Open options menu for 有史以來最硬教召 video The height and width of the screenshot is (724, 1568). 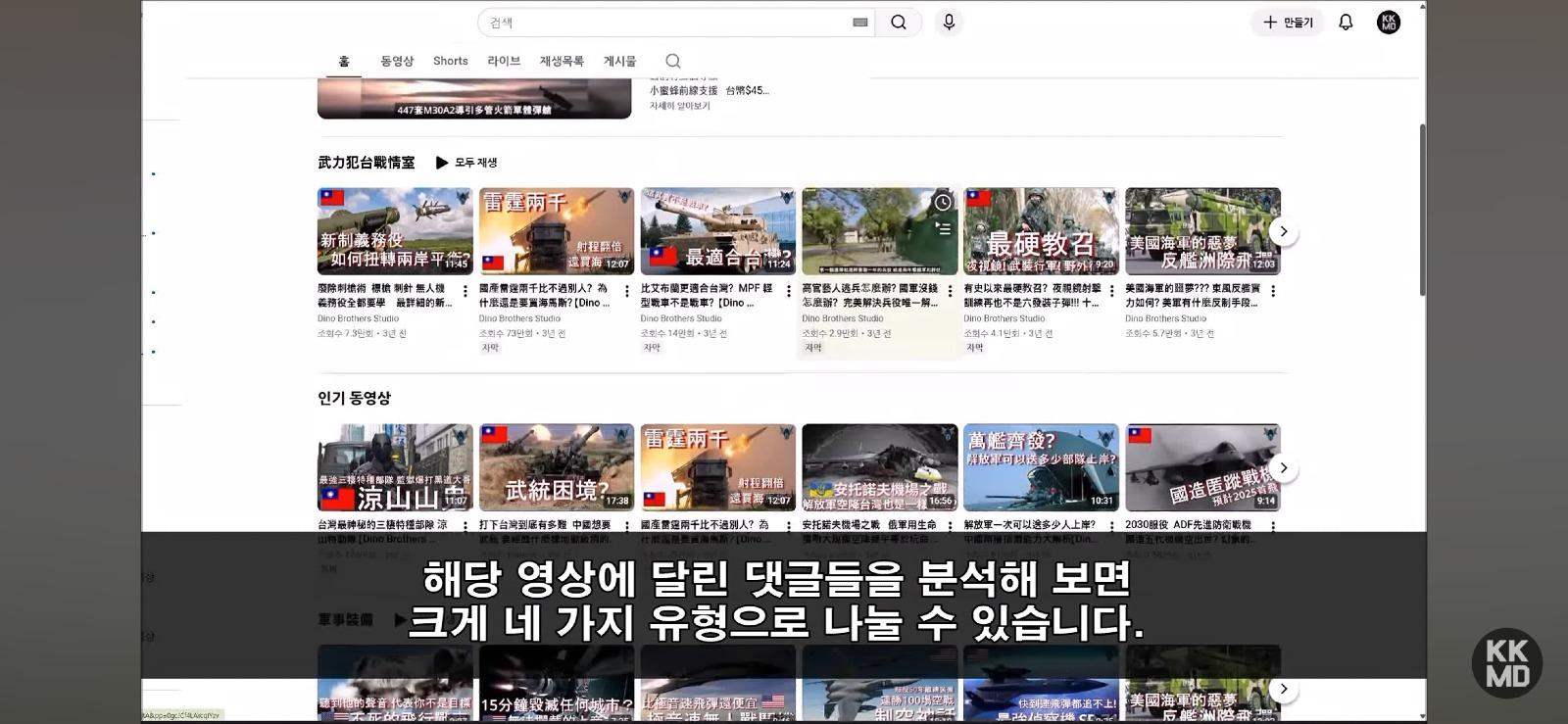click(x=1112, y=291)
